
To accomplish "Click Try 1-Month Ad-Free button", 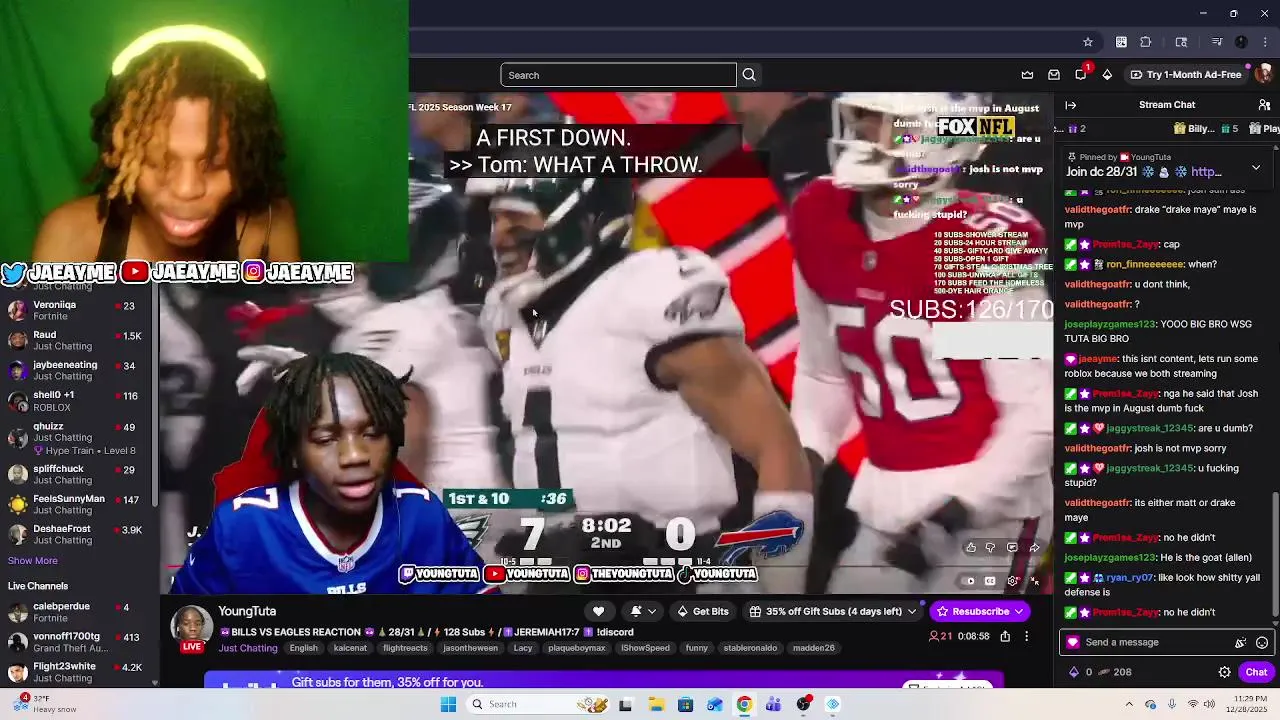I will pos(1185,75).
